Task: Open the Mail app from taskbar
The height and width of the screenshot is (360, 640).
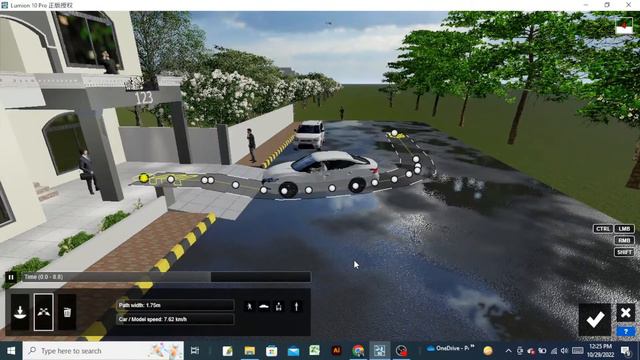Action: click(293, 351)
